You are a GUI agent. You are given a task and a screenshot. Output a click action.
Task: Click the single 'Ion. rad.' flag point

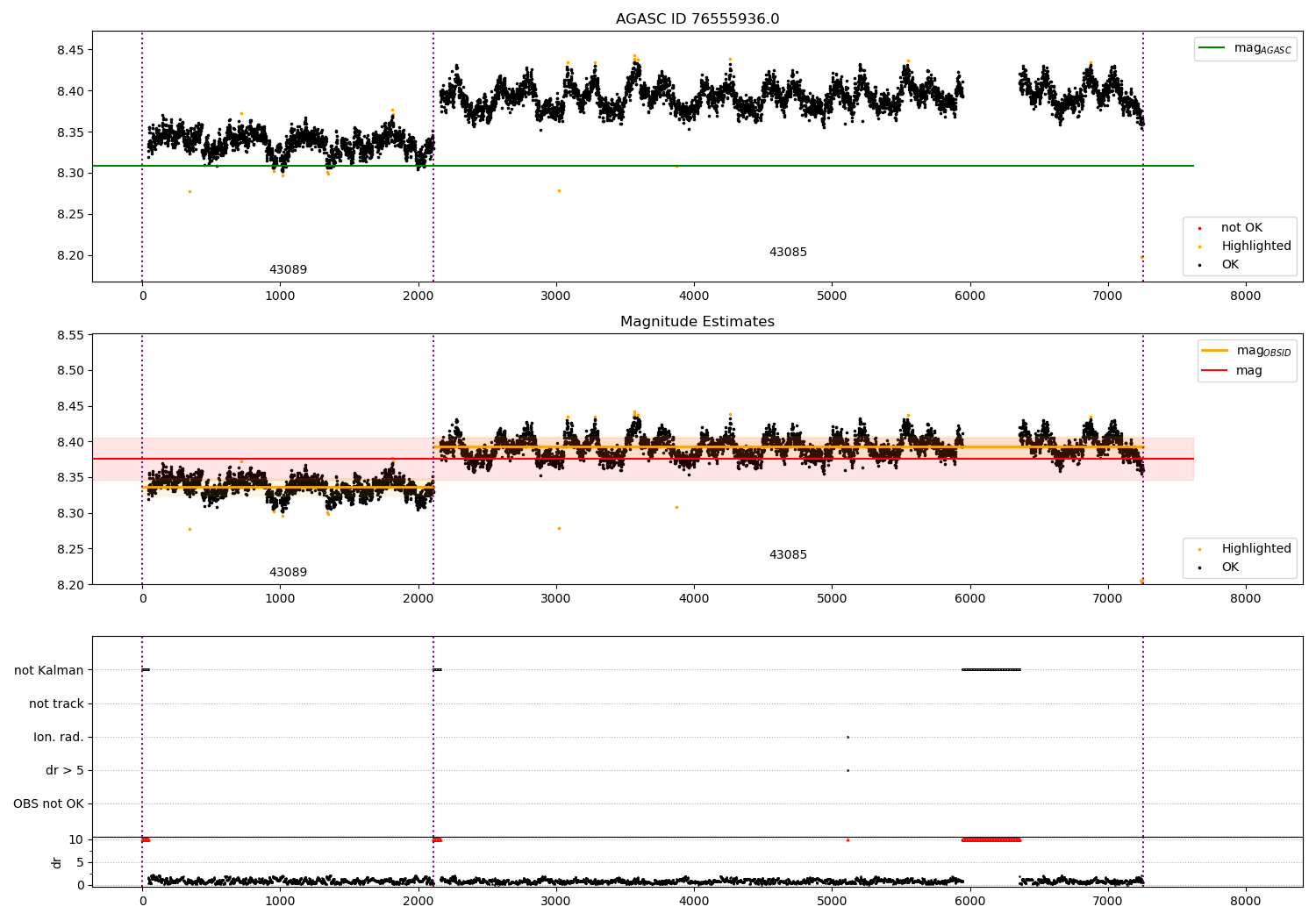(848, 738)
